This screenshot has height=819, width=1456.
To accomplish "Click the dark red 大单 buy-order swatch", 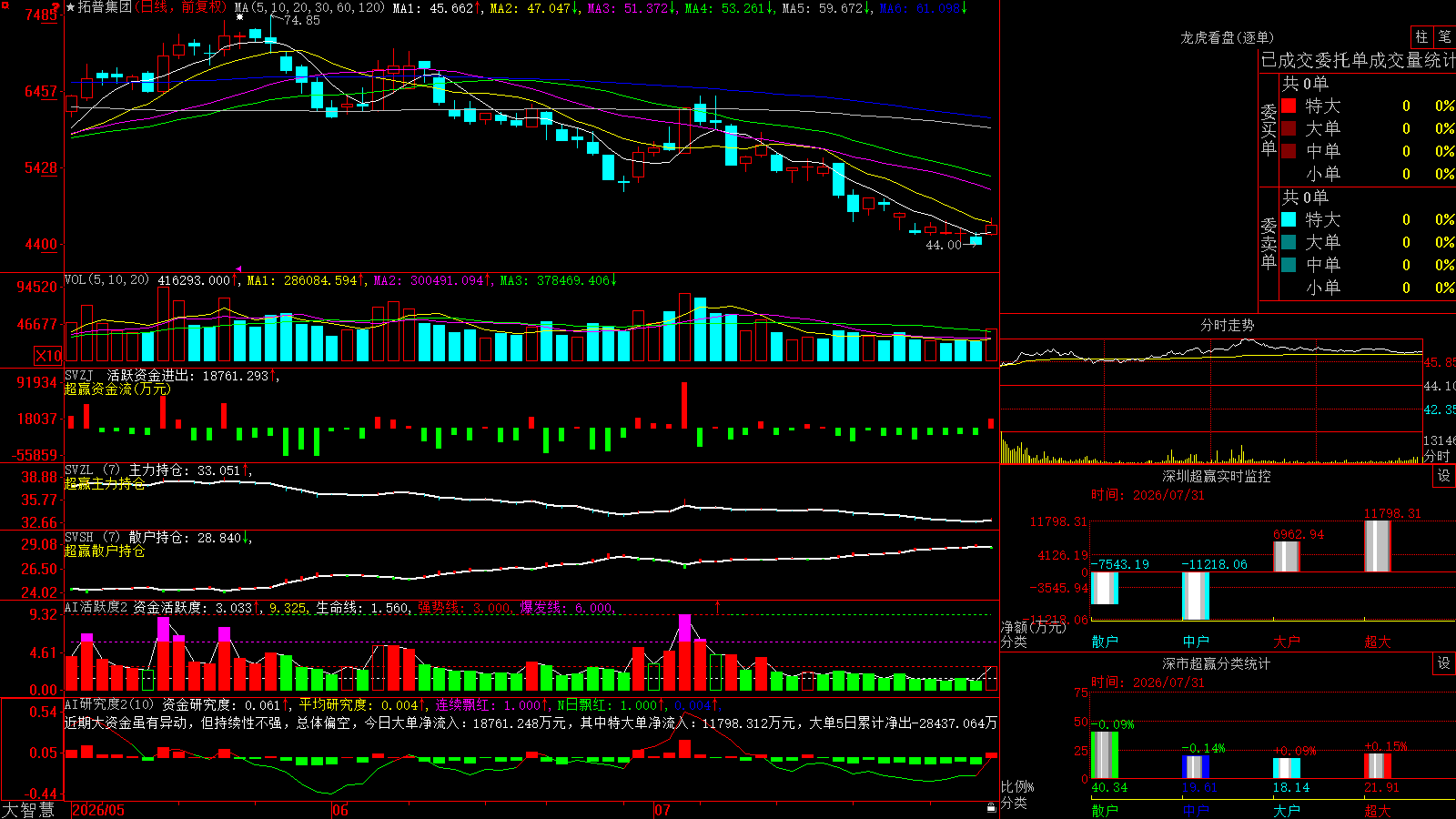I will 1289,128.
